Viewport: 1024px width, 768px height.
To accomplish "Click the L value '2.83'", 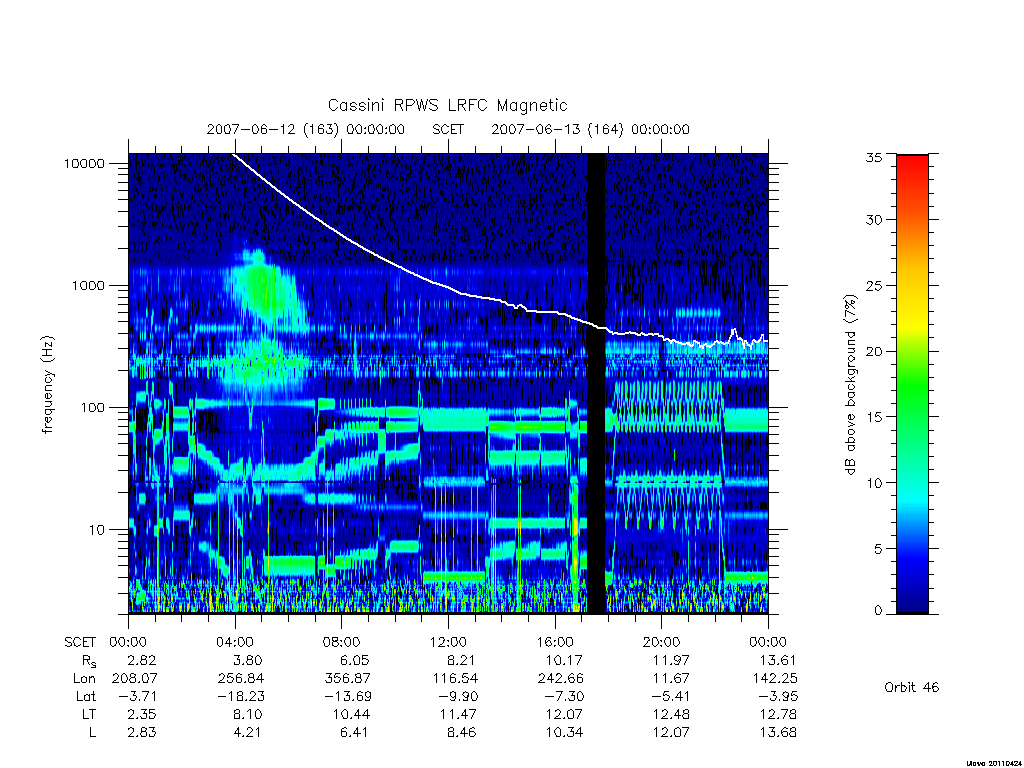I will pyautogui.click(x=142, y=733).
